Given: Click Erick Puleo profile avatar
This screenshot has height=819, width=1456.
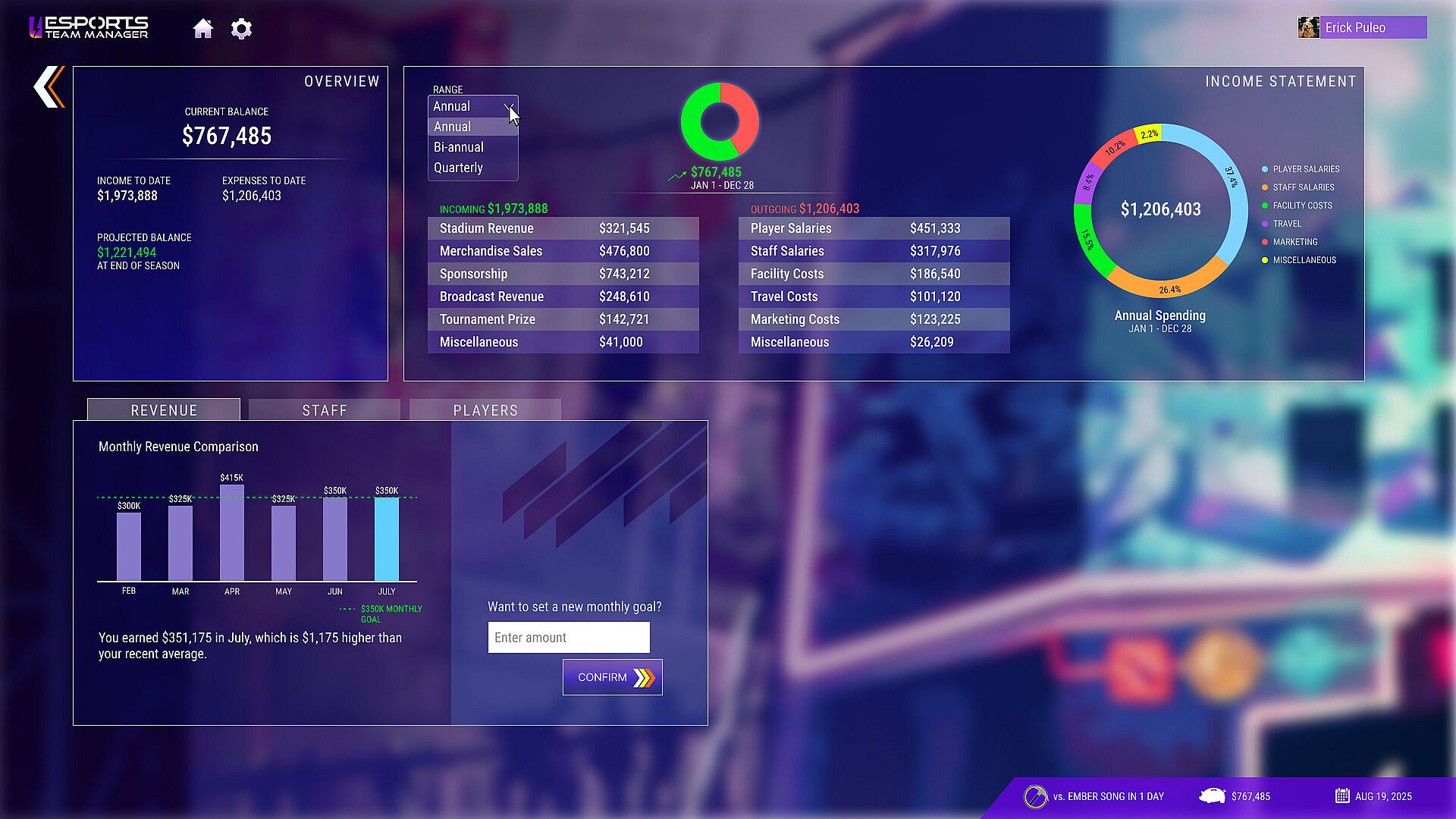Looking at the screenshot, I should point(1308,28).
